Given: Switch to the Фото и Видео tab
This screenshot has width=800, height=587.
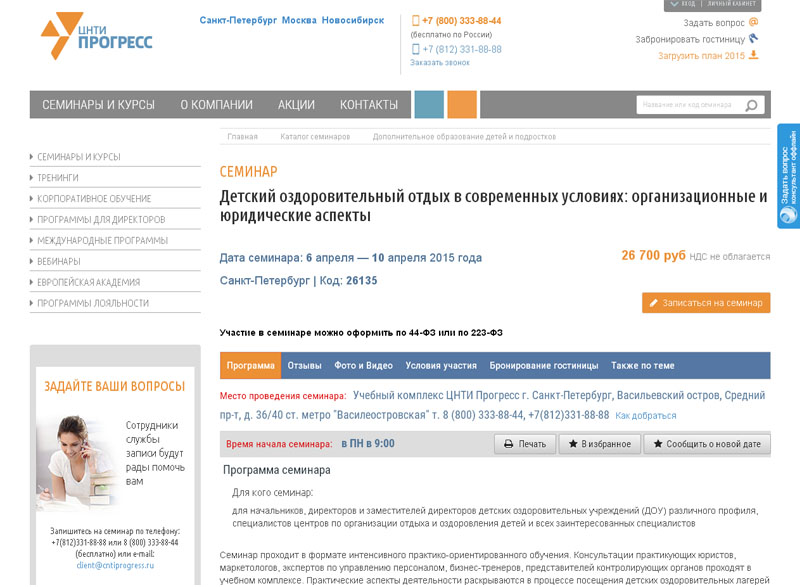Looking at the screenshot, I should (x=363, y=365).
